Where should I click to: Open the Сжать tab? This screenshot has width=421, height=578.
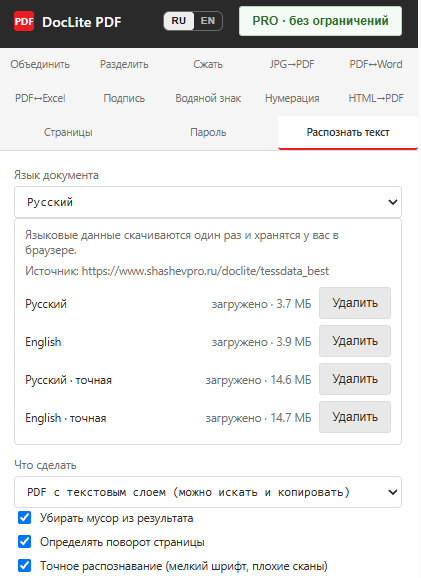(208, 64)
